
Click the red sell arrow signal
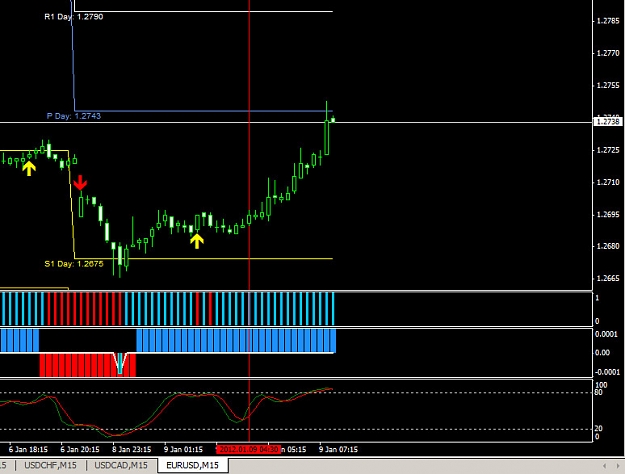click(80, 182)
